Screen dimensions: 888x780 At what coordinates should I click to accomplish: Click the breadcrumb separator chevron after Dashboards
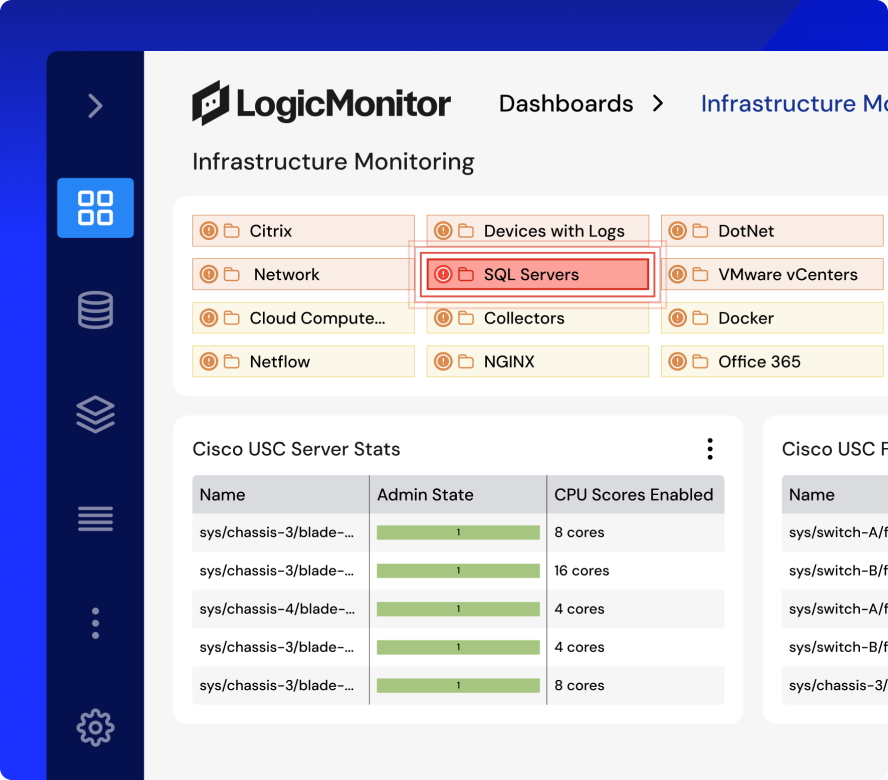point(658,104)
